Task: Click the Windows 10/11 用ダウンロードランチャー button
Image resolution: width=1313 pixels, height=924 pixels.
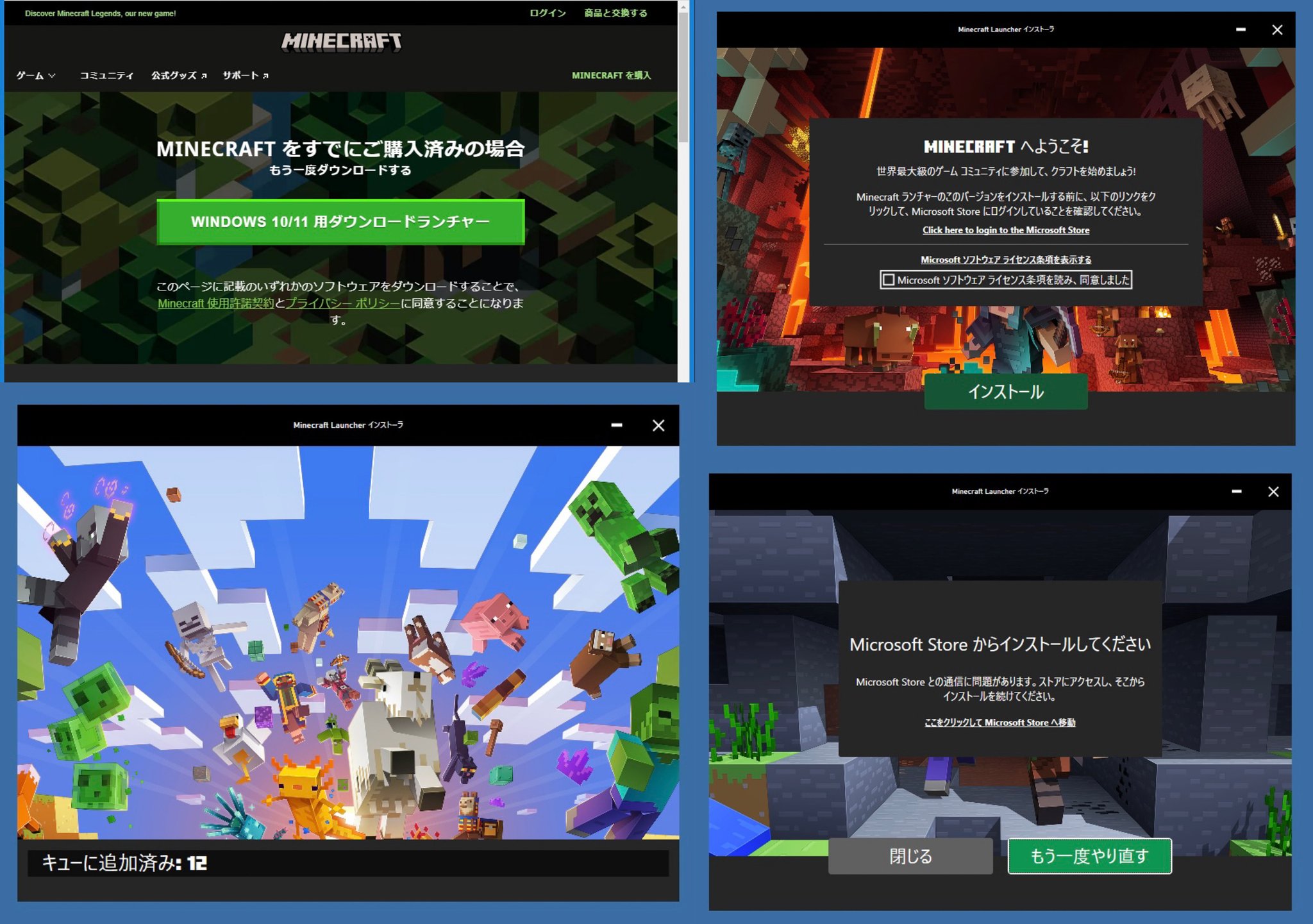Action: pyautogui.click(x=340, y=222)
